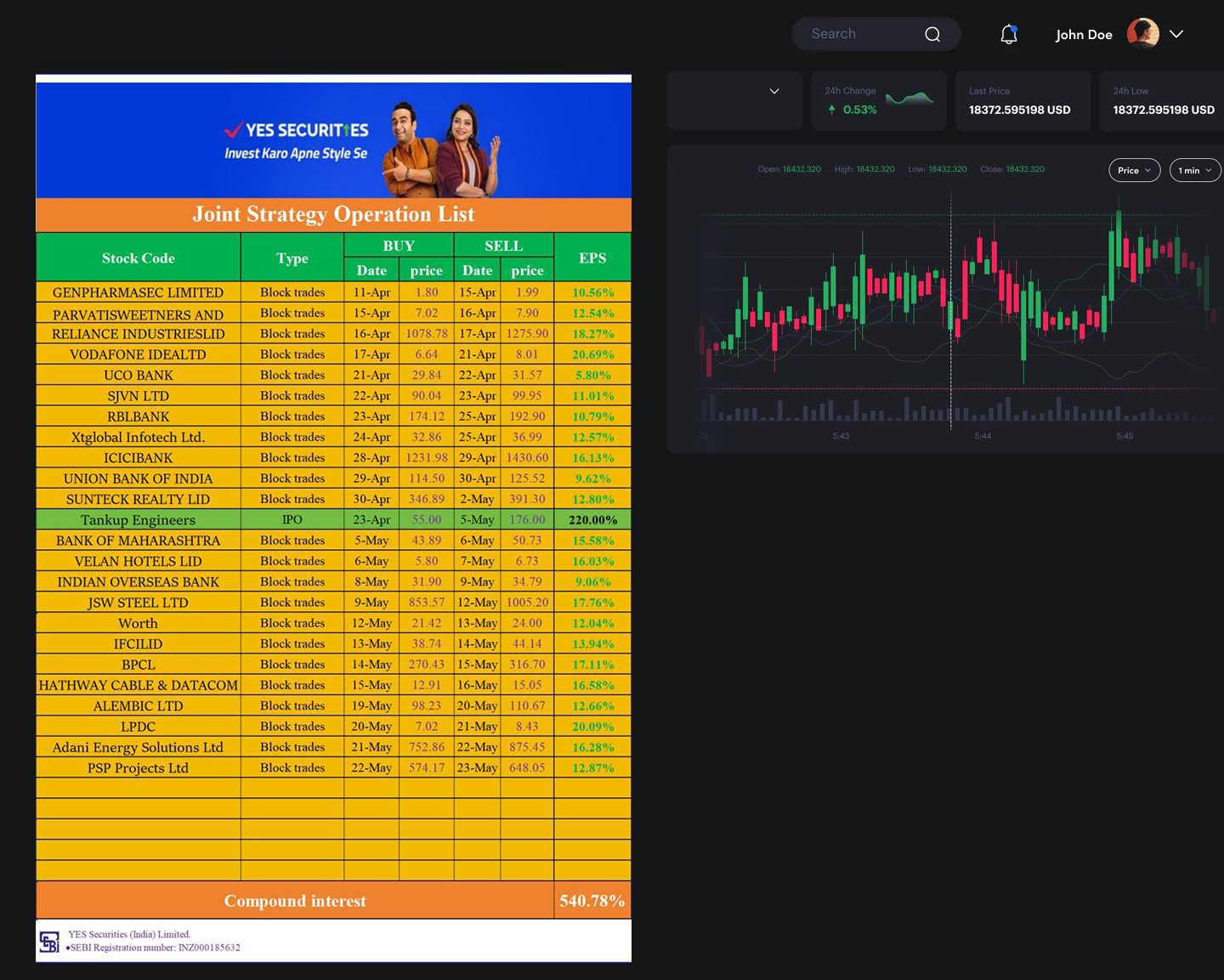Select the 24h Low stat card
This screenshot has width=1224, height=980.
(1163, 101)
